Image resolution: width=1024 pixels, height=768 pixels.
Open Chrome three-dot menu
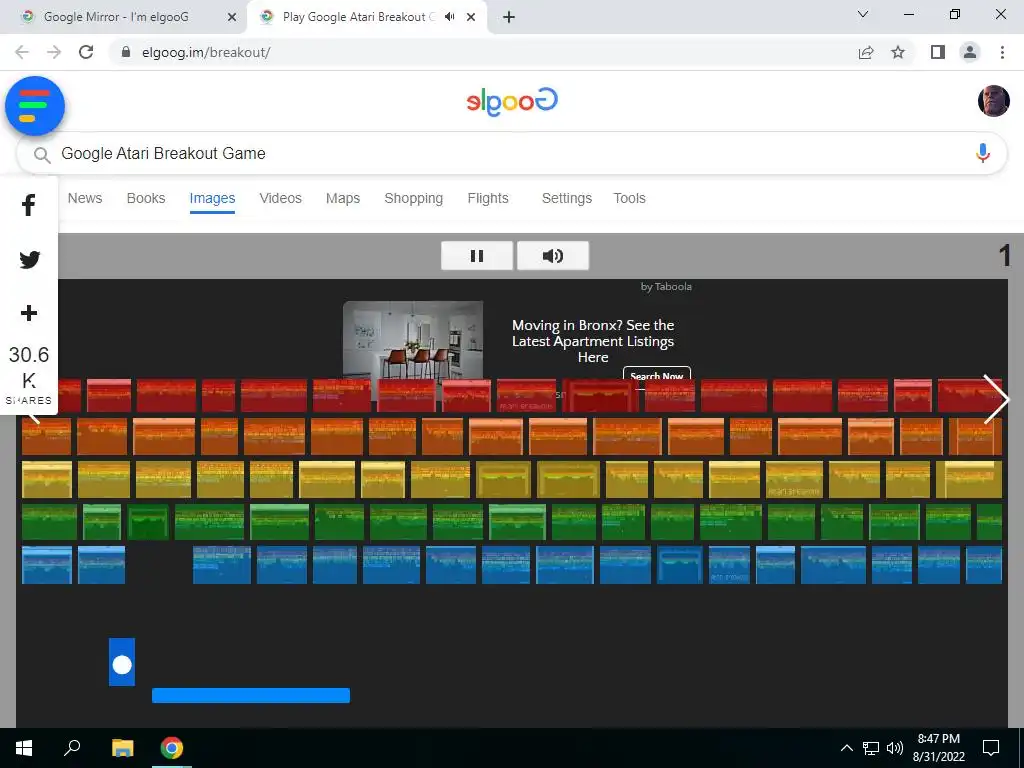(x=1002, y=52)
